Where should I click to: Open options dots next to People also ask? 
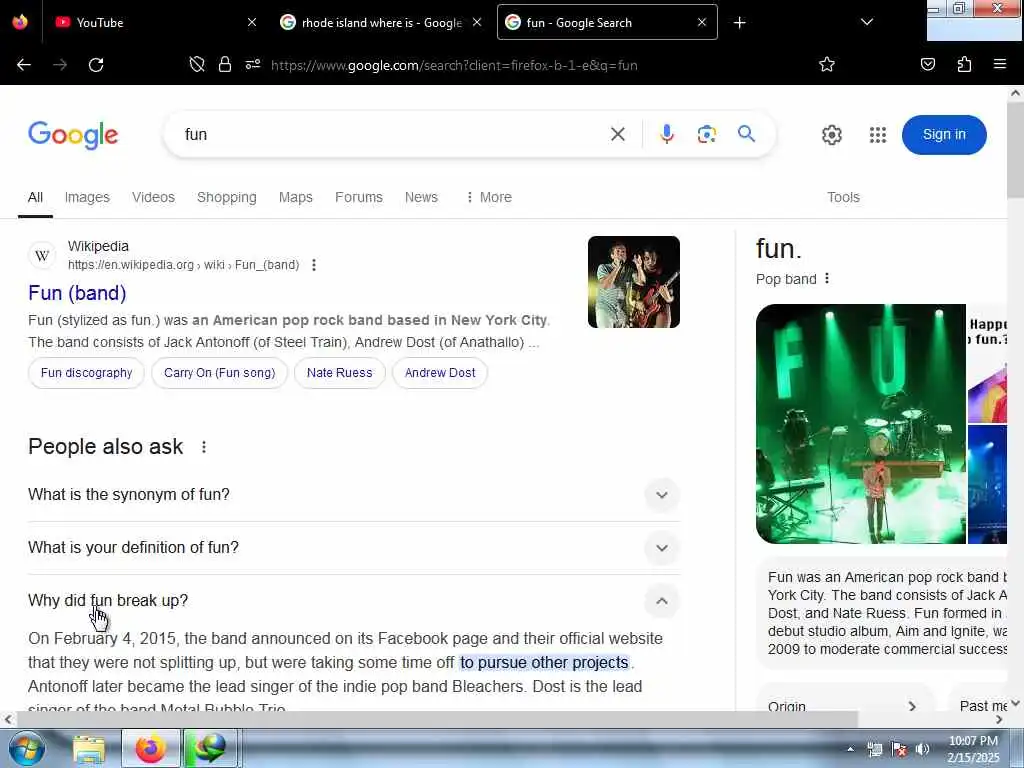[204, 447]
